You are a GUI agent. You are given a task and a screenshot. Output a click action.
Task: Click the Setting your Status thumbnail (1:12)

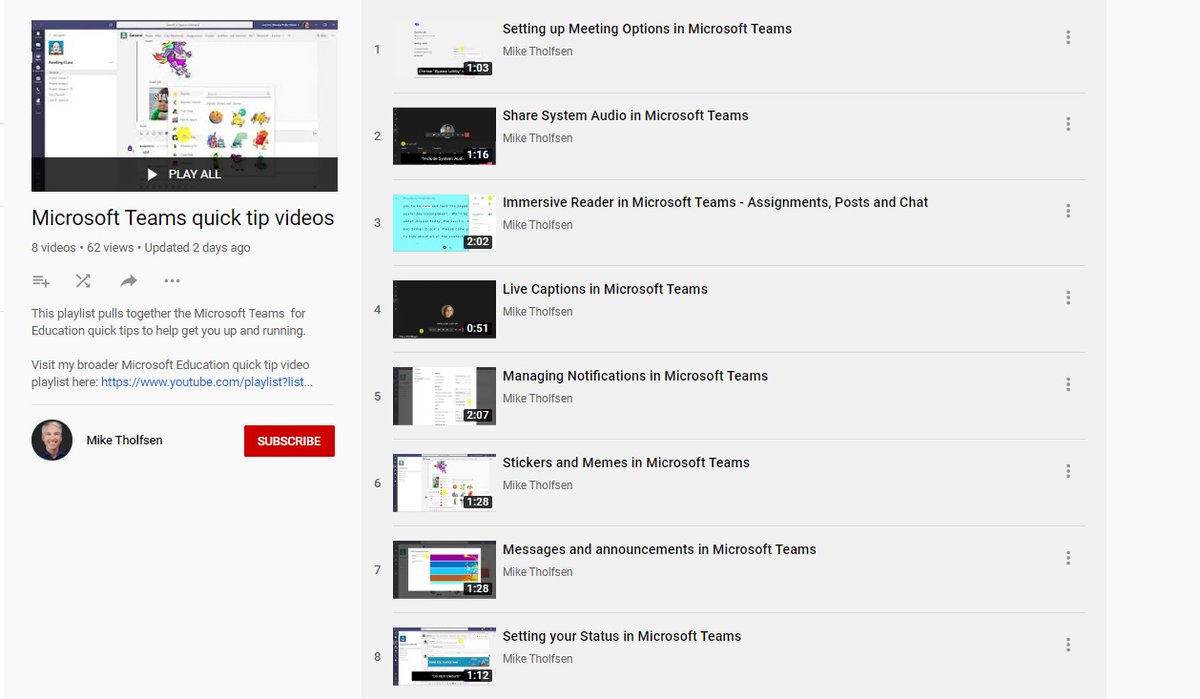coord(444,656)
